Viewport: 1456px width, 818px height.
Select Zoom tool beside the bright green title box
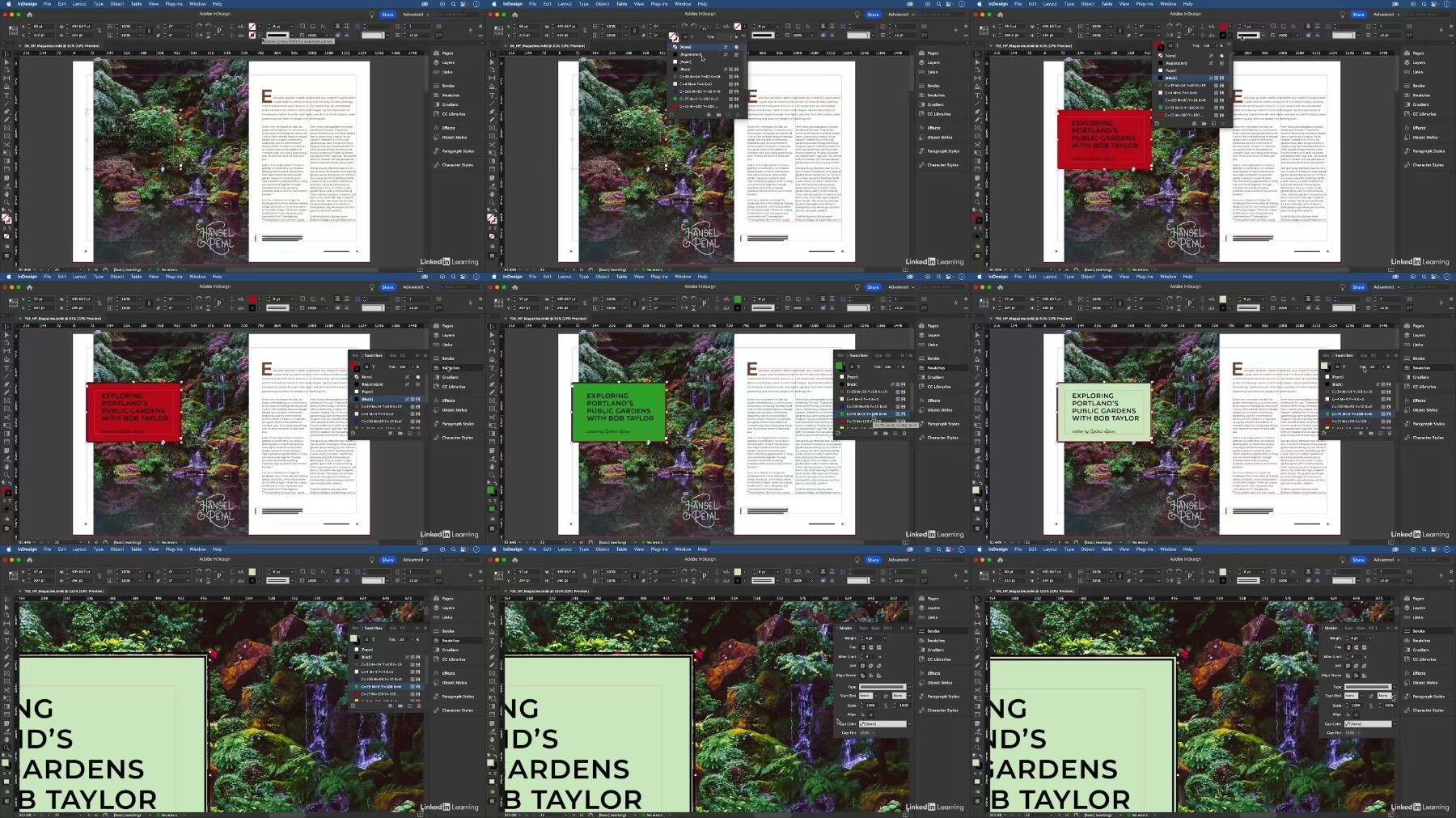click(x=492, y=474)
